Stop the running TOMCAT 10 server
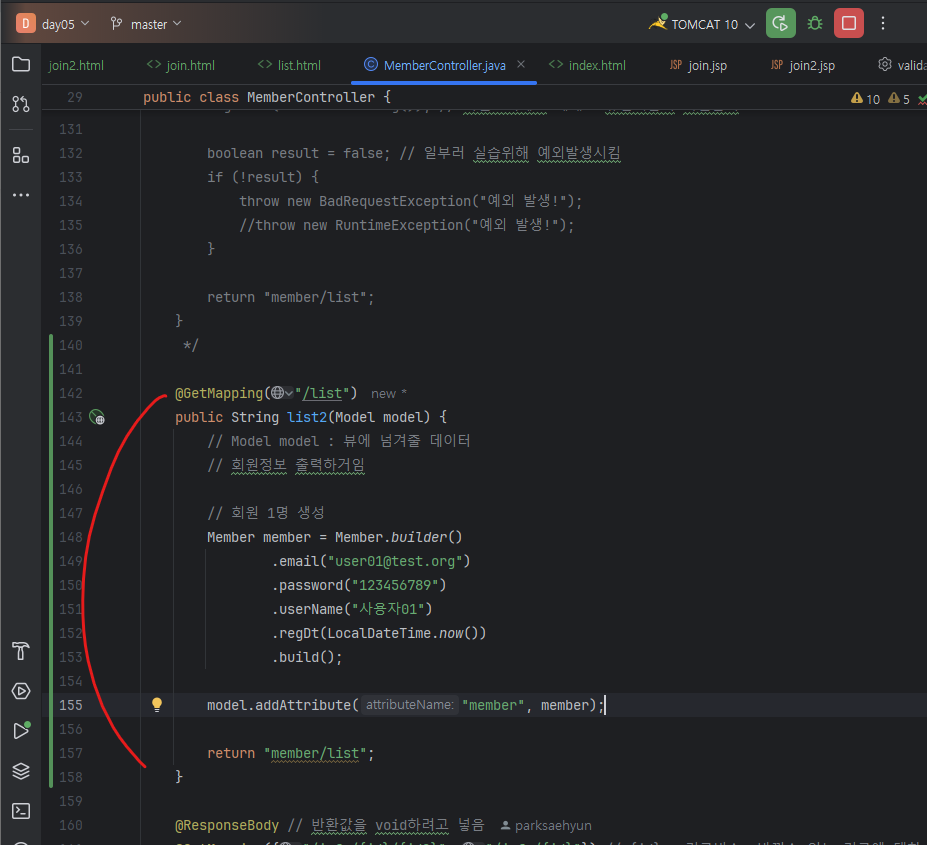 pos(848,23)
